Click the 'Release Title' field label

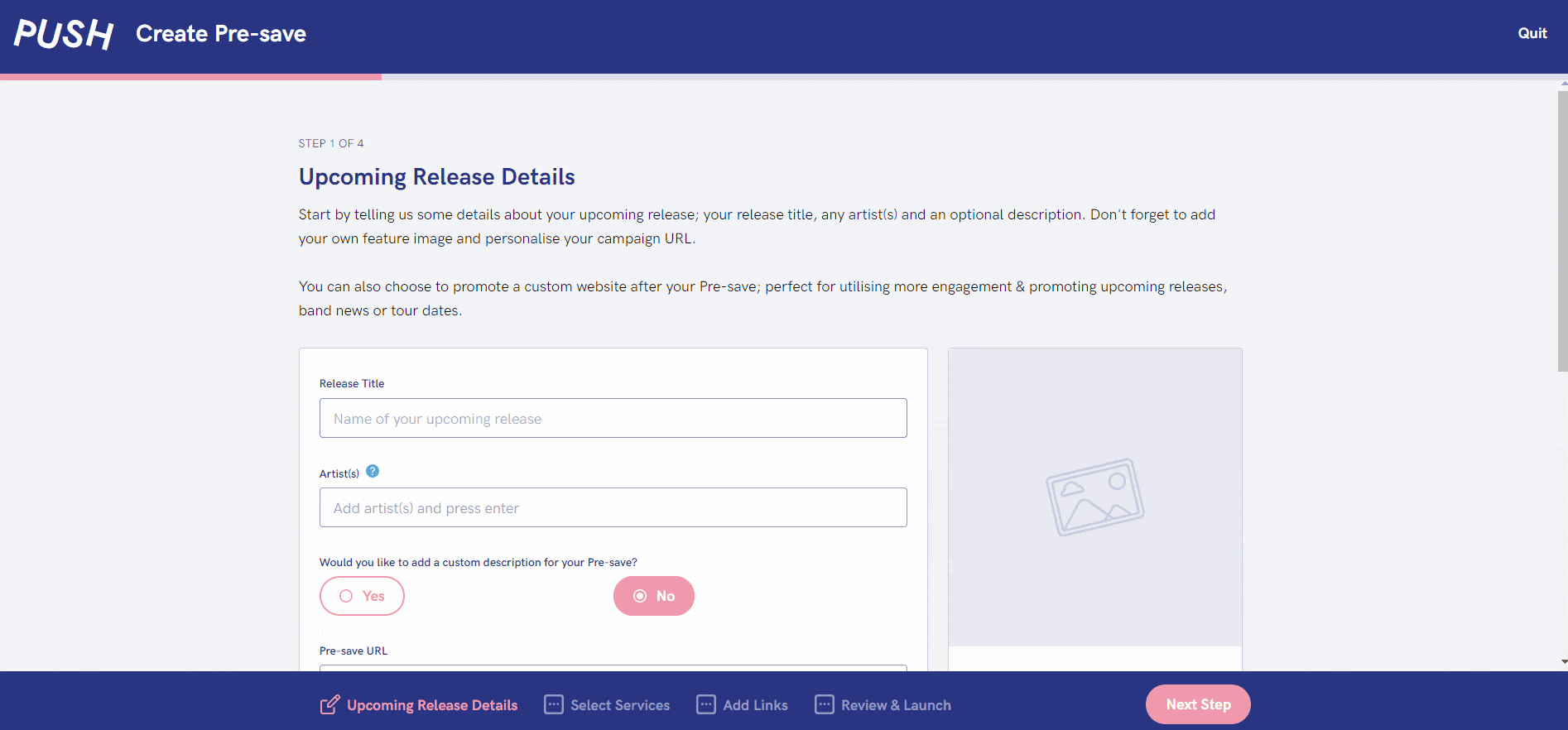(x=352, y=383)
